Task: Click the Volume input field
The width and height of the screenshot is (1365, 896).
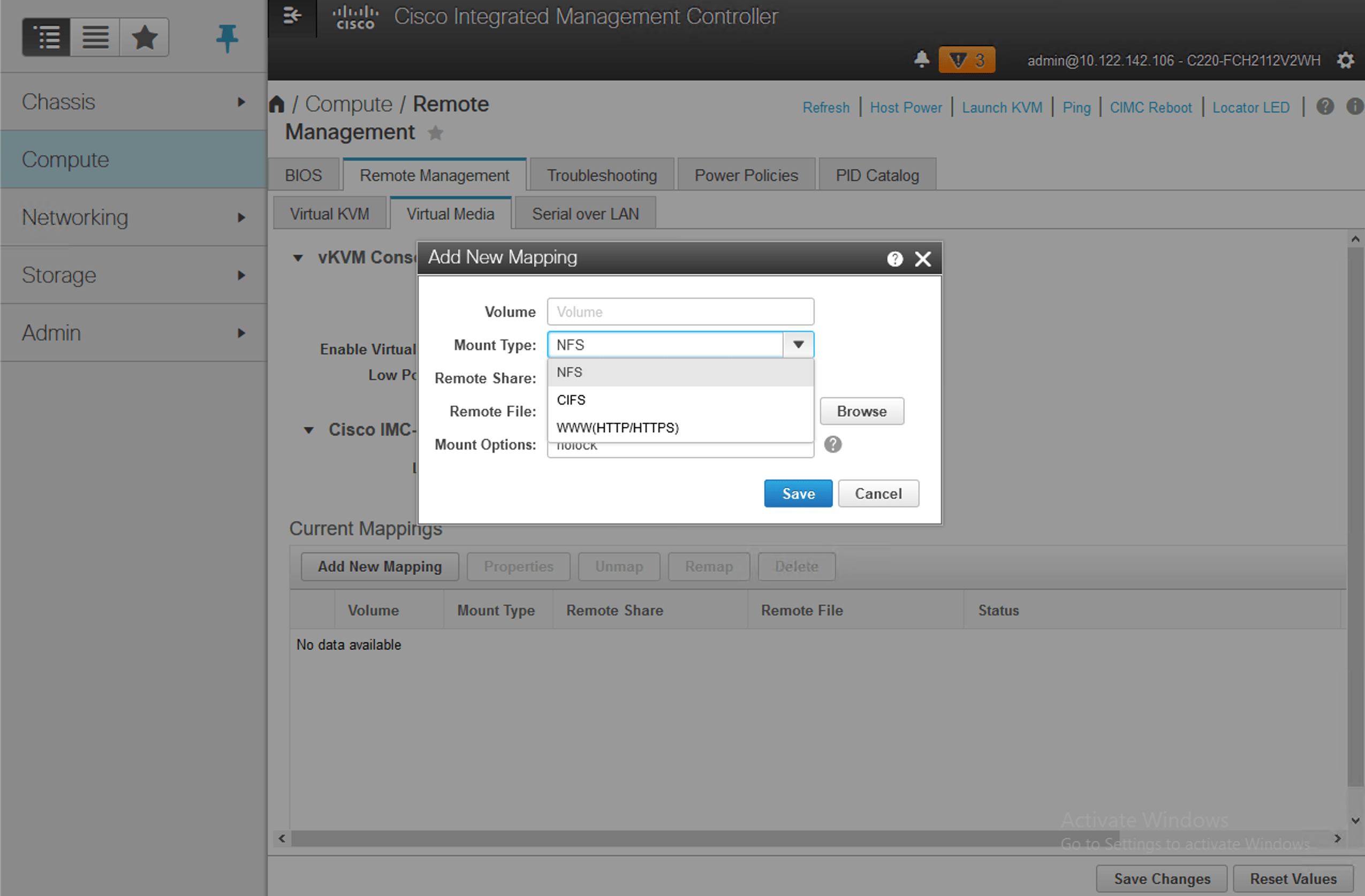Action: click(680, 312)
